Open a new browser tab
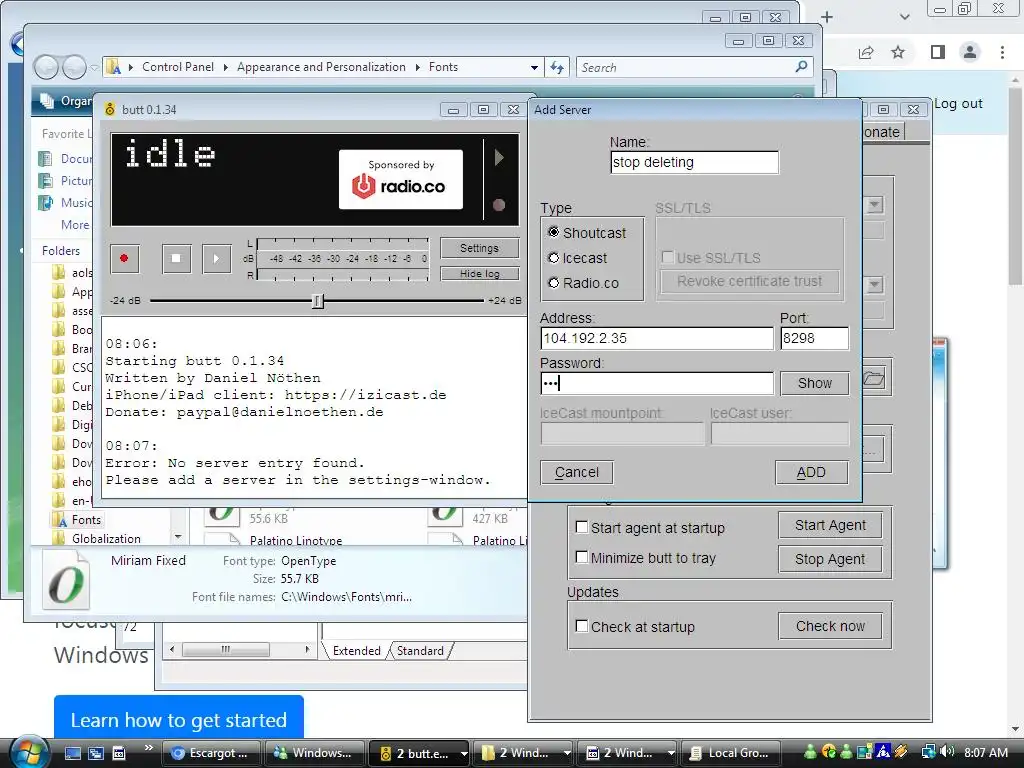Screen dimensions: 1024x768 827,17
